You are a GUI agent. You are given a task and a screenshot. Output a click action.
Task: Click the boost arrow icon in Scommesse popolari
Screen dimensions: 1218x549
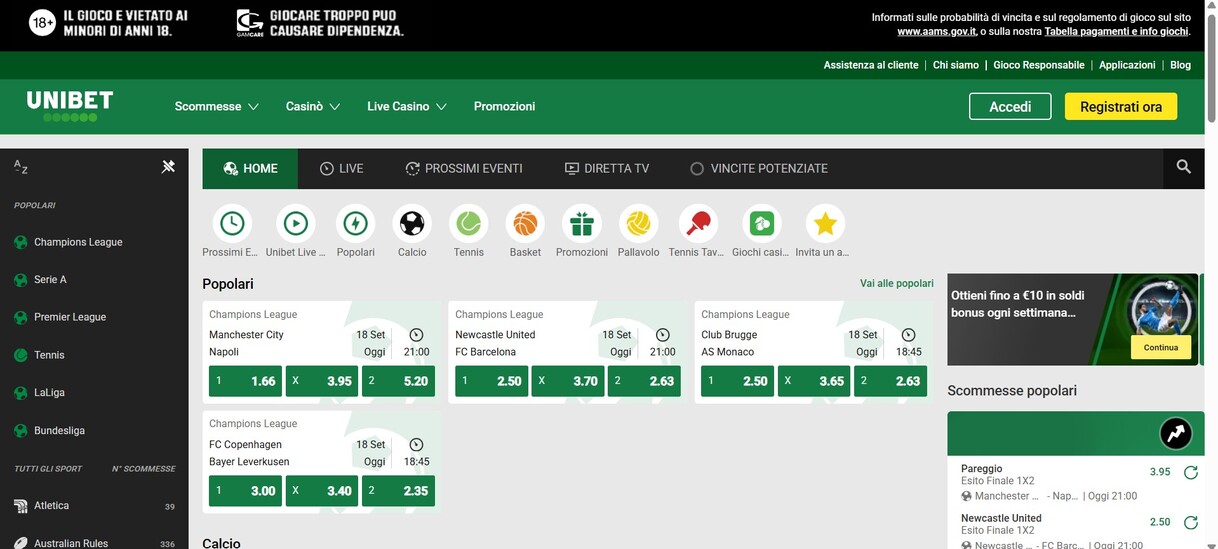(x=1176, y=433)
